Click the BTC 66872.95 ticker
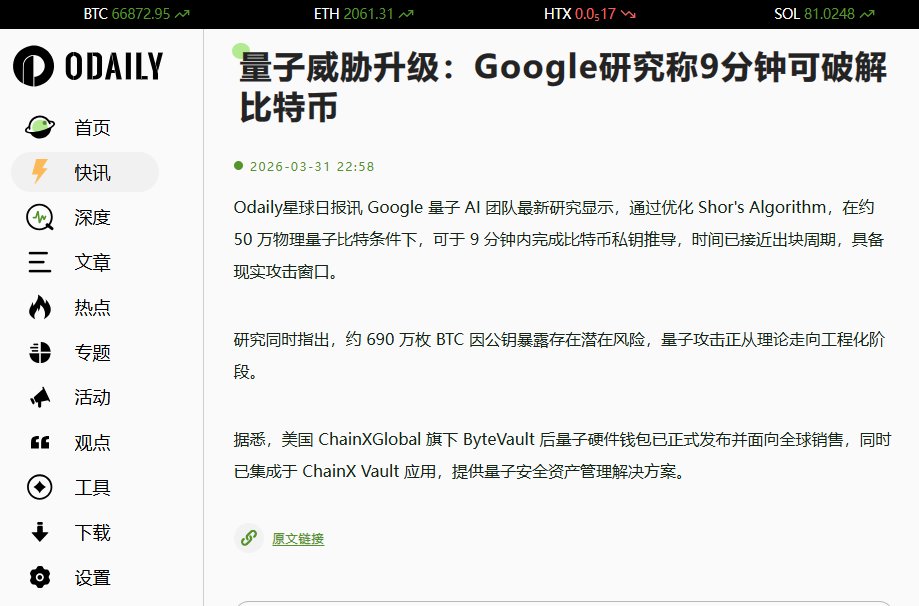Screen dimensions: 919x606 point(137,14)
